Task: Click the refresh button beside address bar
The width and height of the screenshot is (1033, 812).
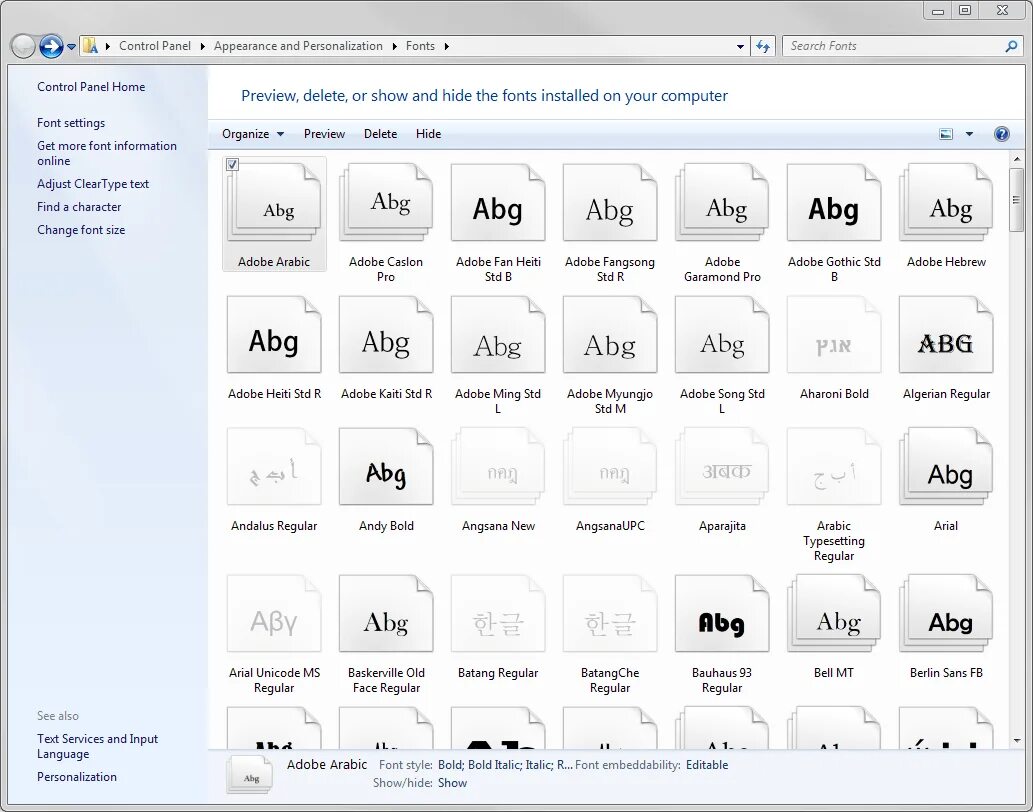Action: coord(763,46)
